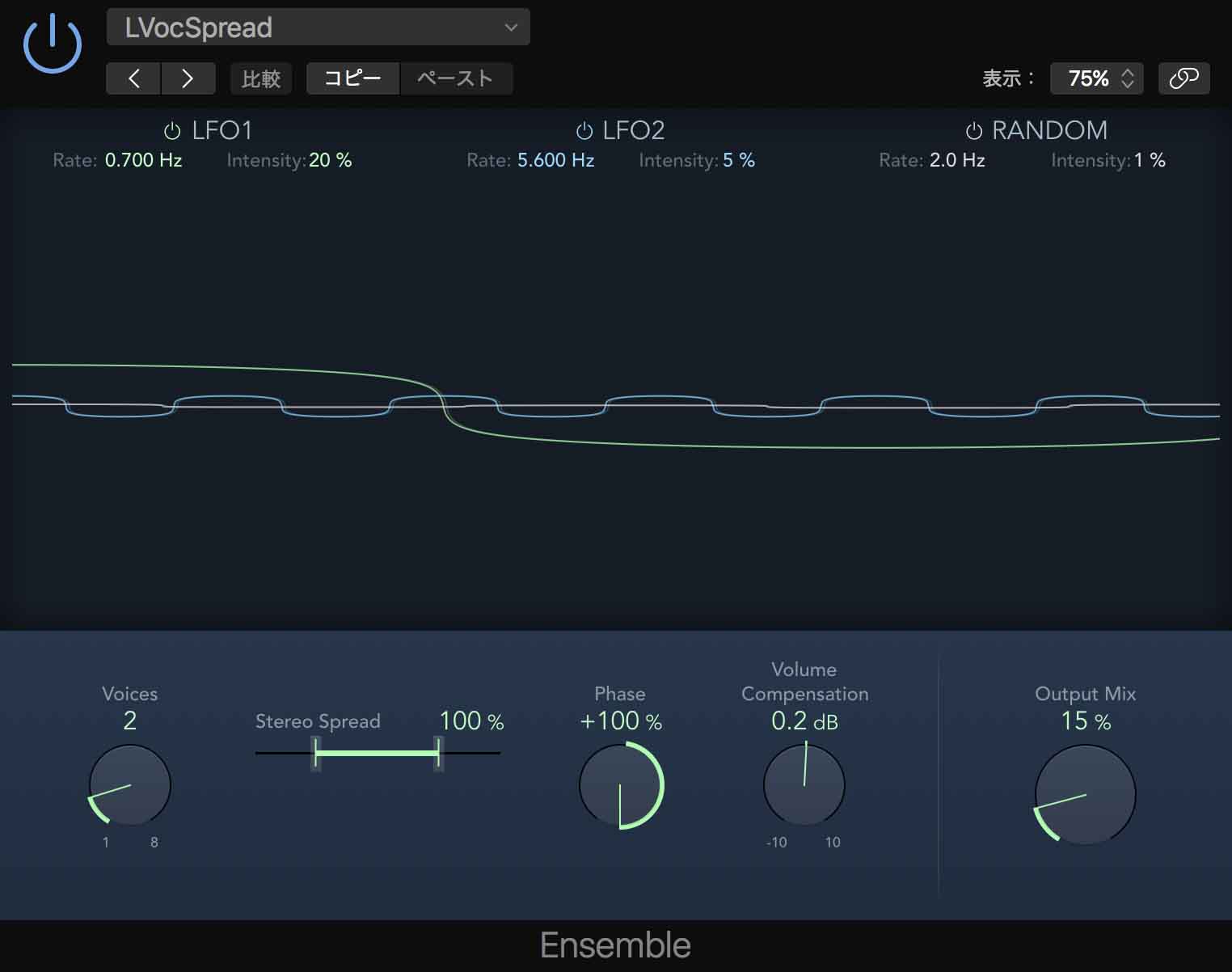Click the right handle of Stereo Spread slider
This screenshot has height=972, width=1232.
click(438, 754)
